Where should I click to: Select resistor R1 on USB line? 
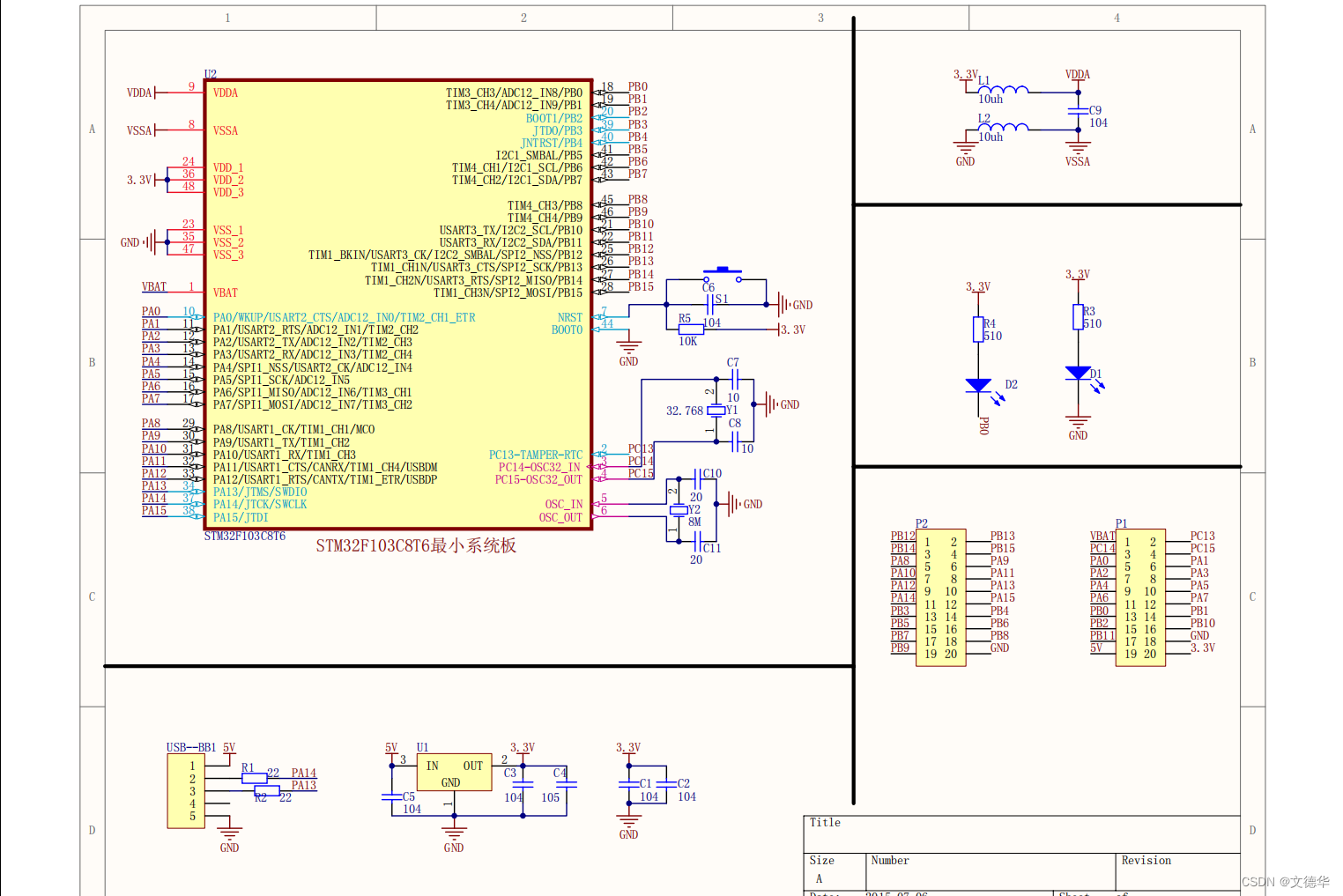point(255,779)
